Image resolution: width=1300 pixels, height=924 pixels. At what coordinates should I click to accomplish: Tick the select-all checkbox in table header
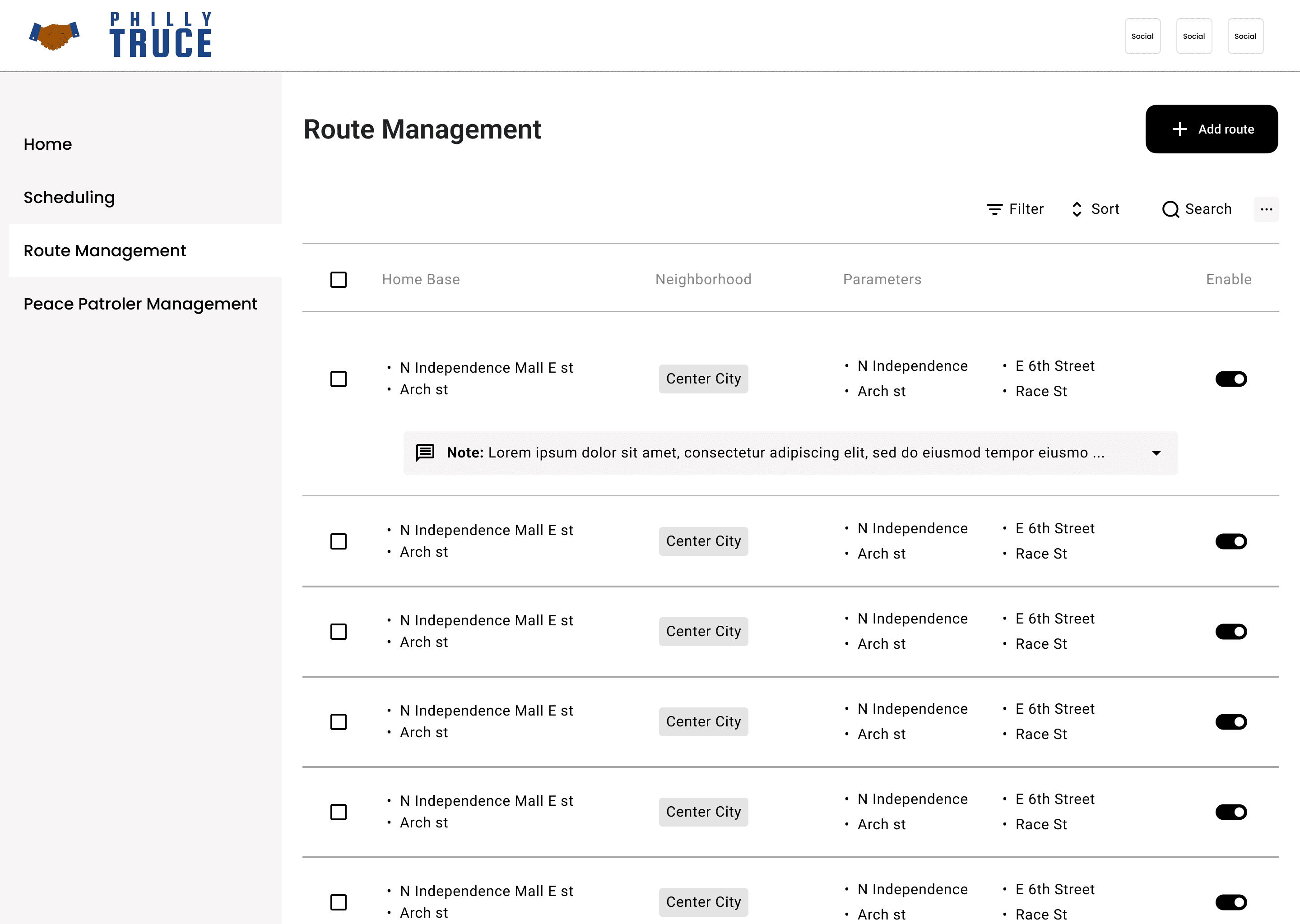coord(338,279)
